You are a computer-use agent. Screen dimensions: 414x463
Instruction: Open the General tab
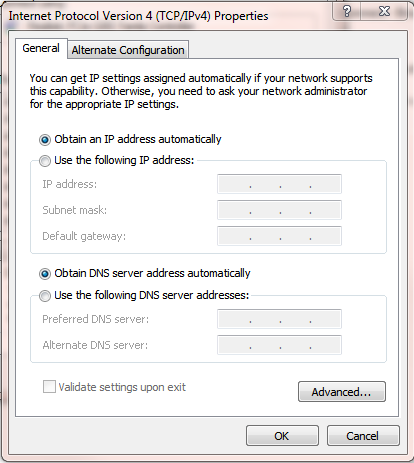[x=41, y=49]
